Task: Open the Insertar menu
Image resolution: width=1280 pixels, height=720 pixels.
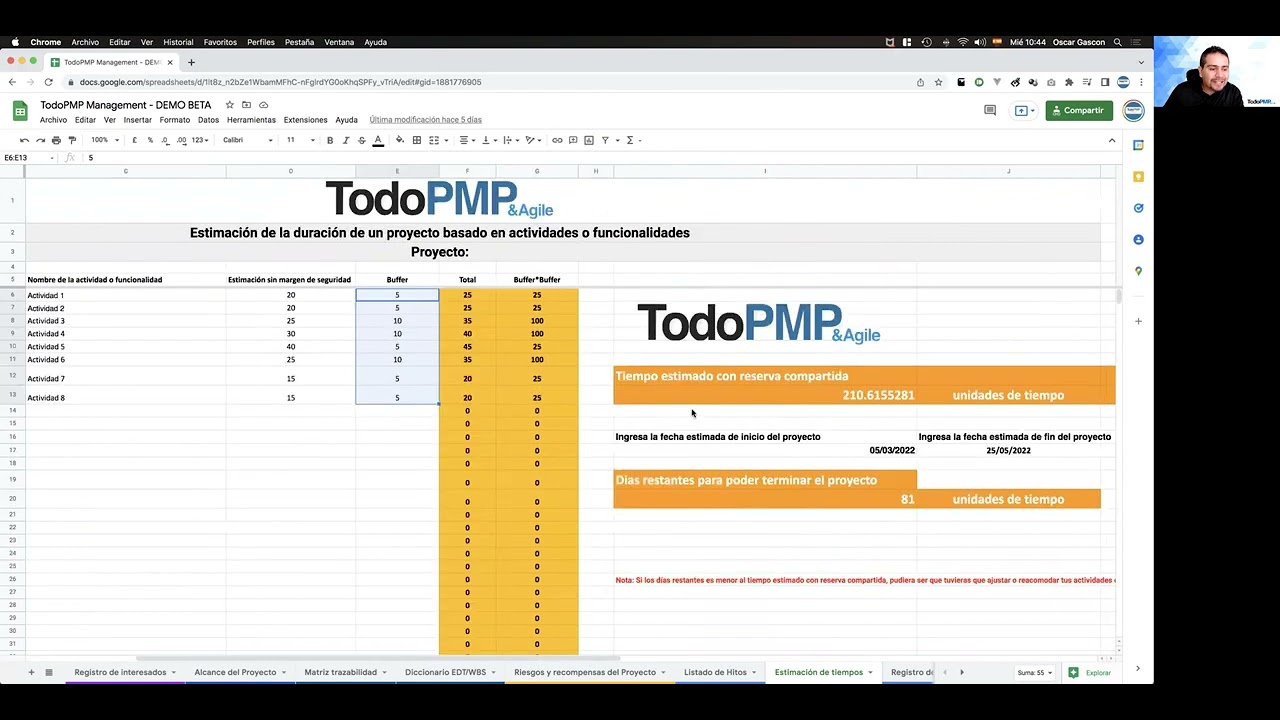Action: pyautogui.click(x=138, y=120)
